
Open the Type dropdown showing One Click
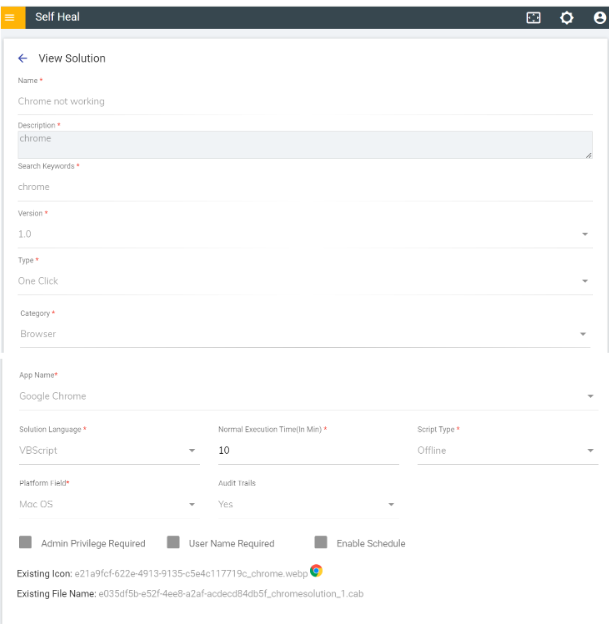point(584,282)
